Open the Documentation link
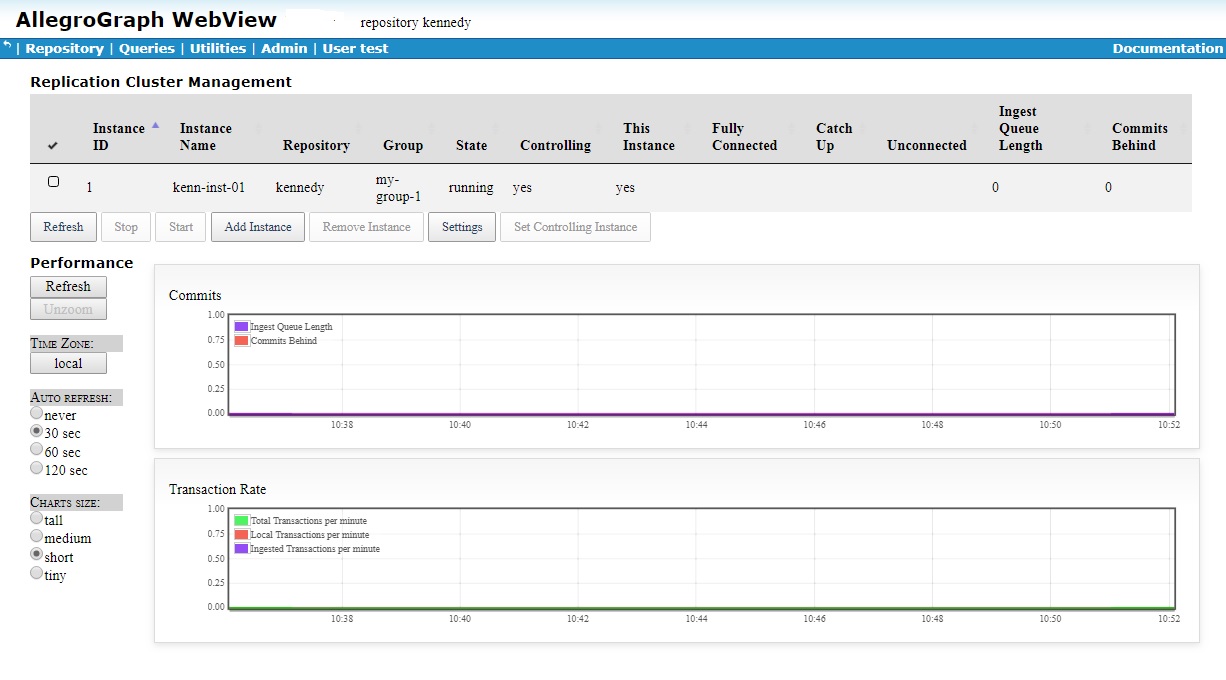This screenshot has width=1226, height=680. [1167, 48]
